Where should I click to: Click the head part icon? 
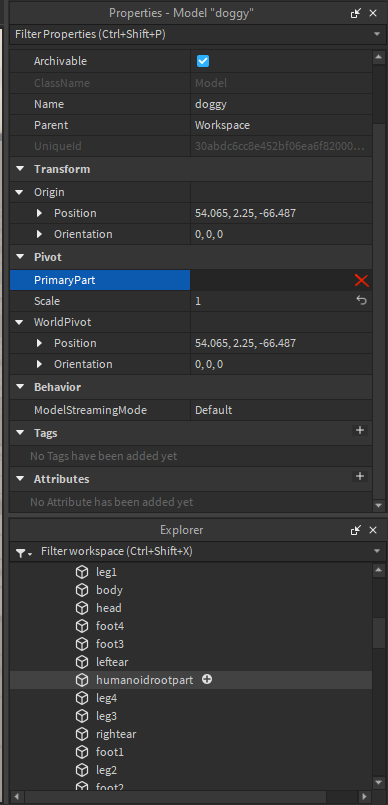(x=82, y=608)
